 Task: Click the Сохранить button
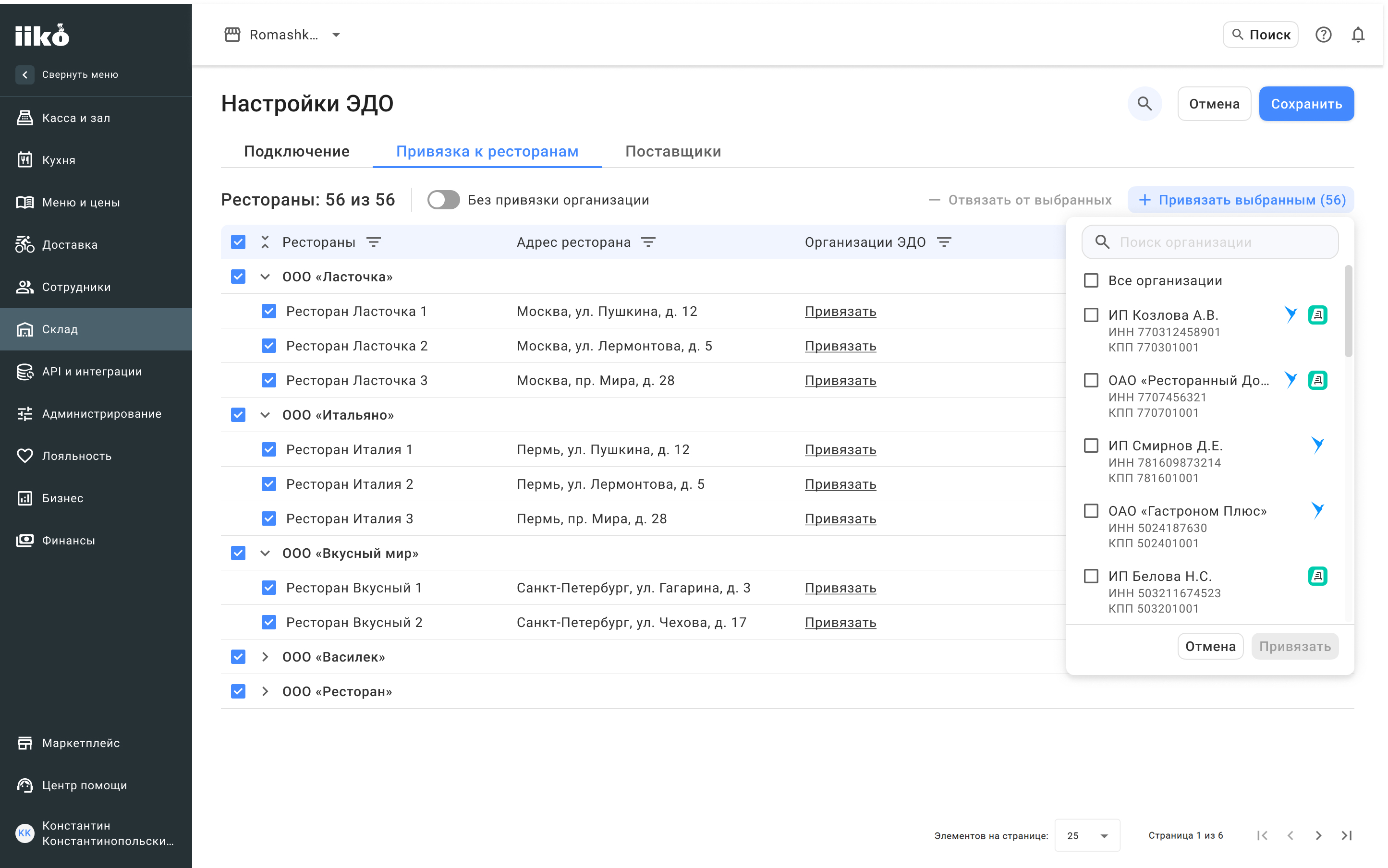[1306, 104]
